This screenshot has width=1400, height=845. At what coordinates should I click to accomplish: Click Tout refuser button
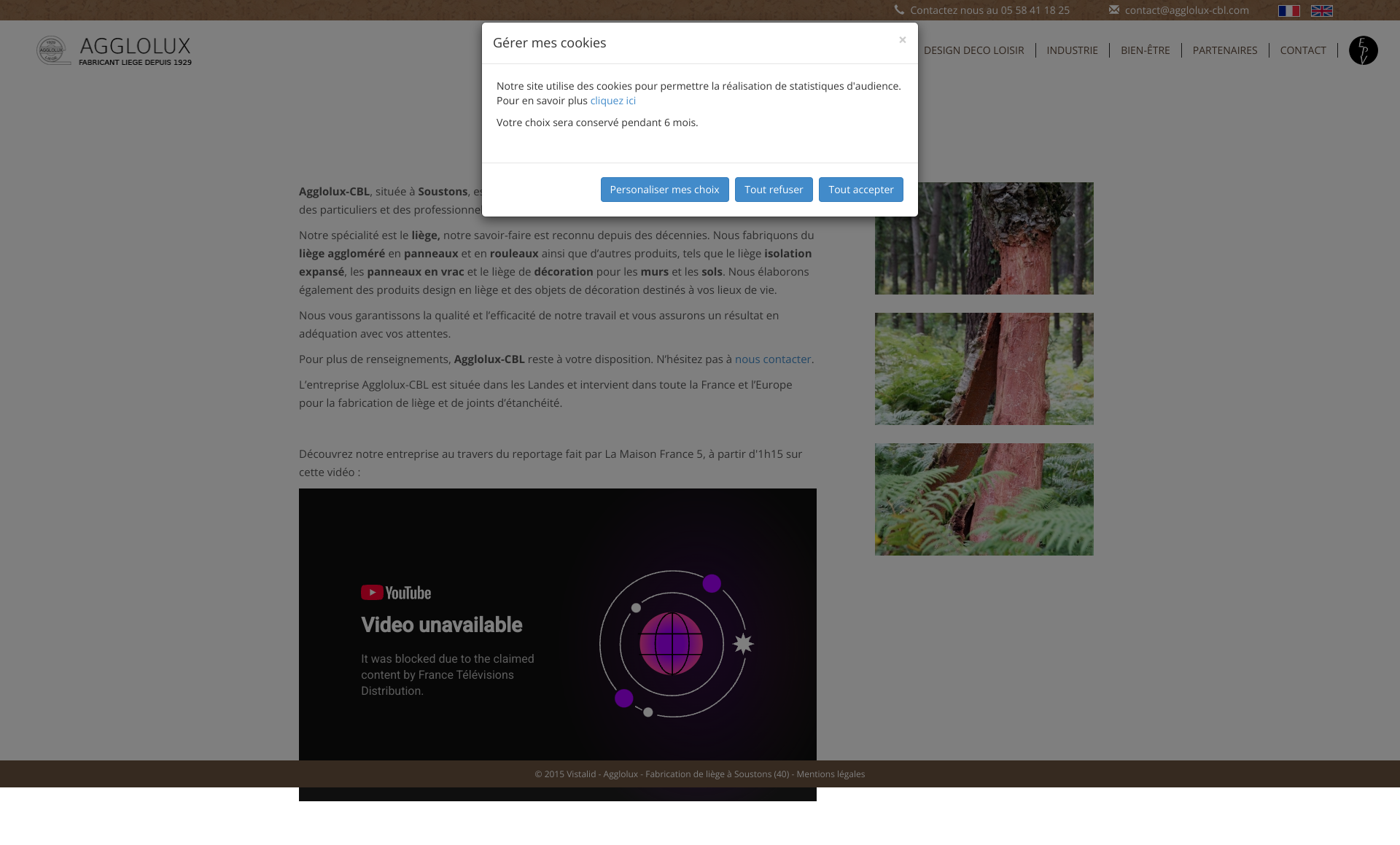pyautogui.click(x=774, y=190)
